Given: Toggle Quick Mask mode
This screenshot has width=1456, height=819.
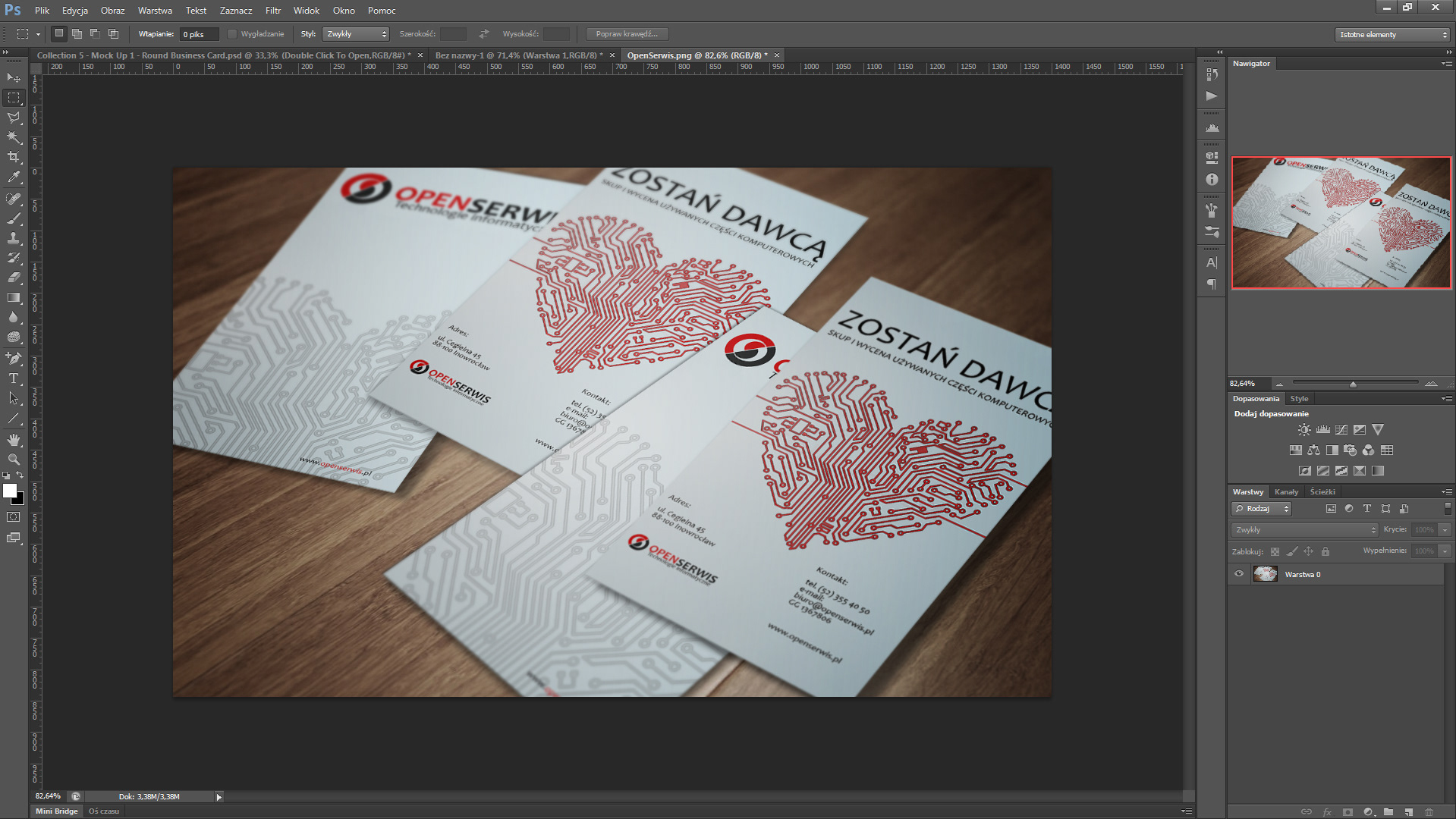Looking at the screenshot, I should coord(14,517).
